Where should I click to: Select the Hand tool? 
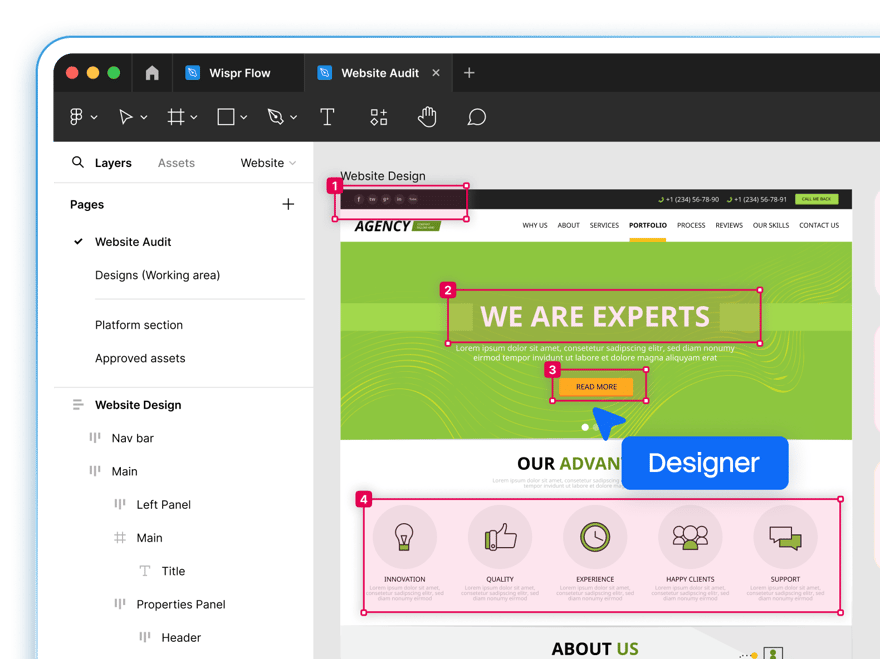click(427, 117)
